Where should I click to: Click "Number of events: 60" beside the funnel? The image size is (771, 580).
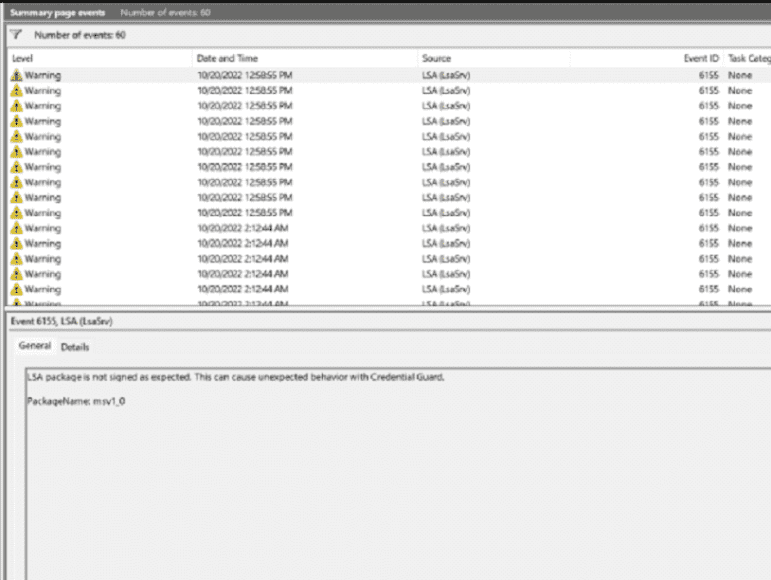tap(80, 35)
